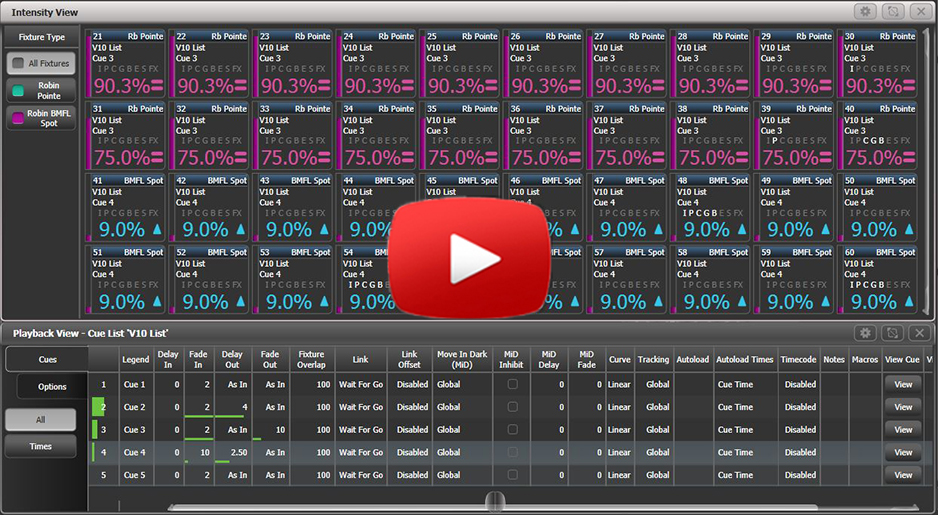This screenshot has height=515, width=938.
Task: Open the Playback View settings gear
Action: tap(866, 333)
